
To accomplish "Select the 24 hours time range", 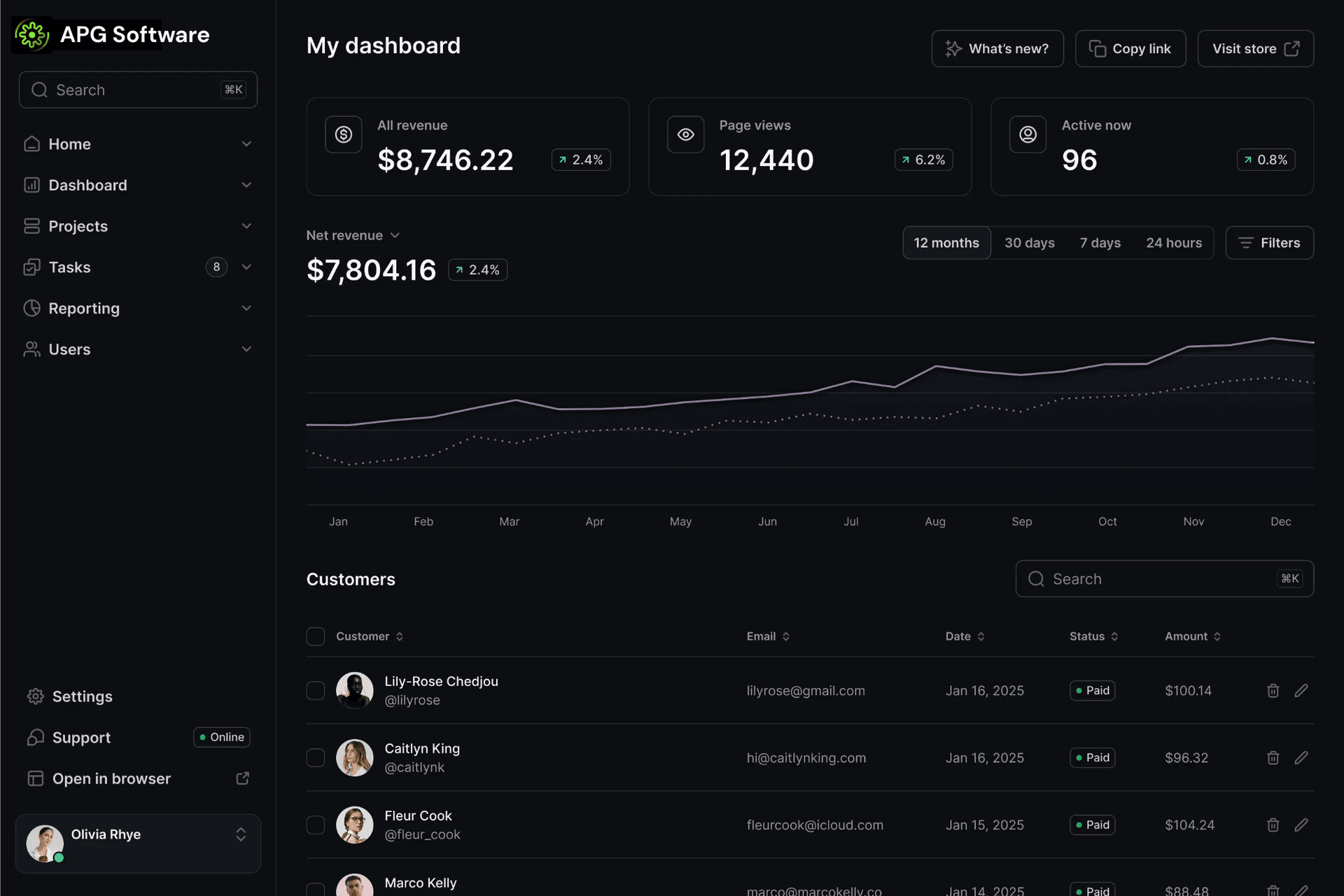I will click(1174, 242).
